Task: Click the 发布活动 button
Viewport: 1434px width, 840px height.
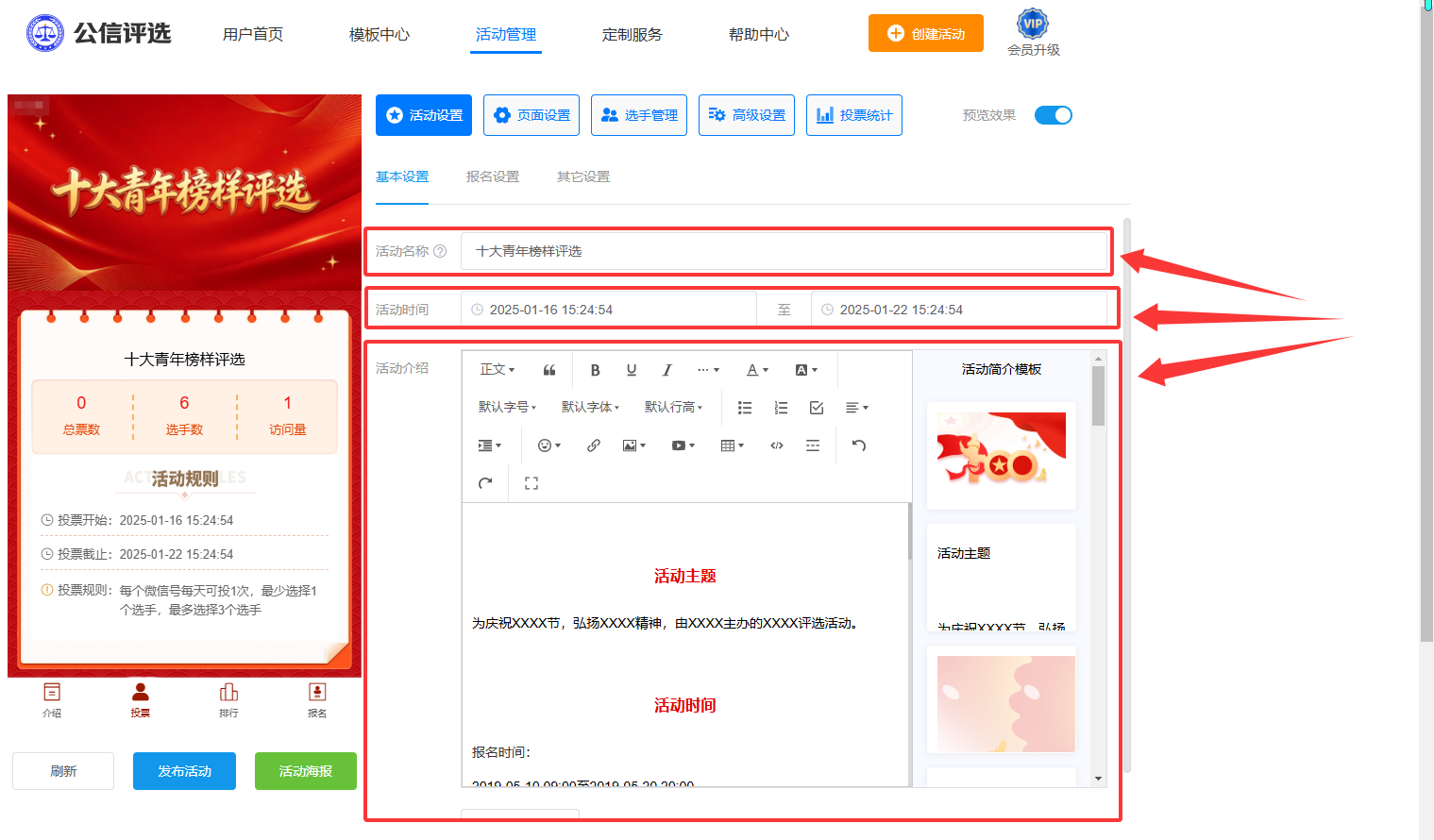Action: [x=184, y=771]
